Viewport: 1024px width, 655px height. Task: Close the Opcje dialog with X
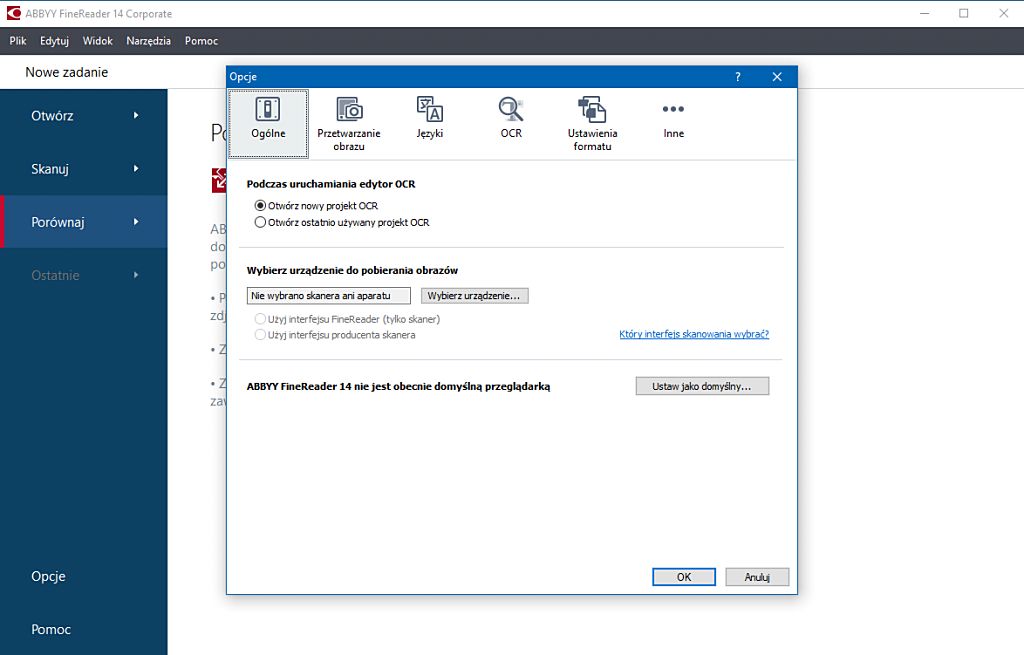(776, 76)
